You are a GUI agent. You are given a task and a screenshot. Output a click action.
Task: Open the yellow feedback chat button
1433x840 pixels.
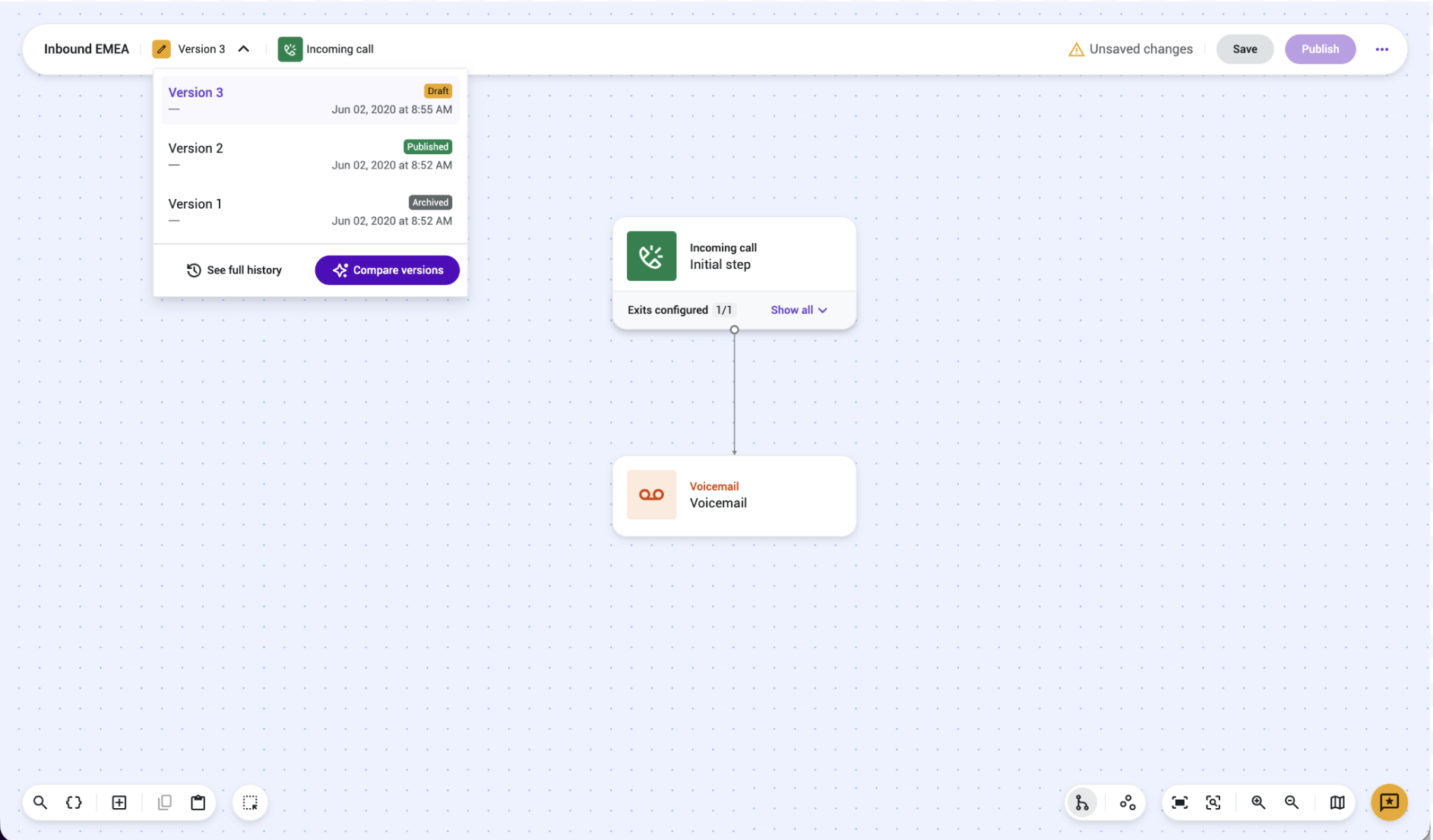point(1389,802)
